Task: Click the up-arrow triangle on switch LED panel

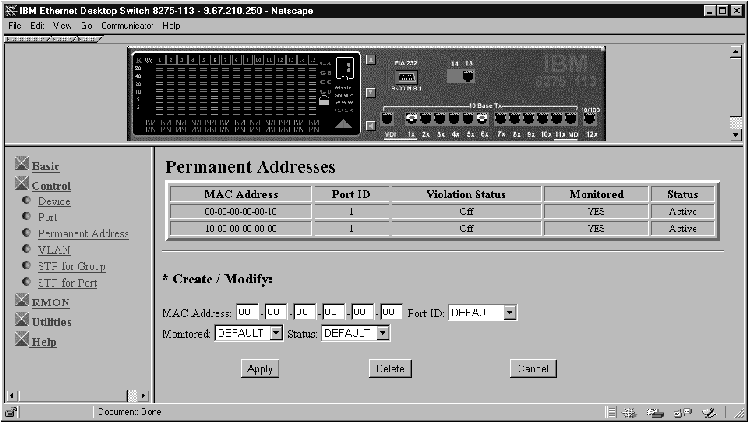Action: pyautogui.click(x=342, y=125)
